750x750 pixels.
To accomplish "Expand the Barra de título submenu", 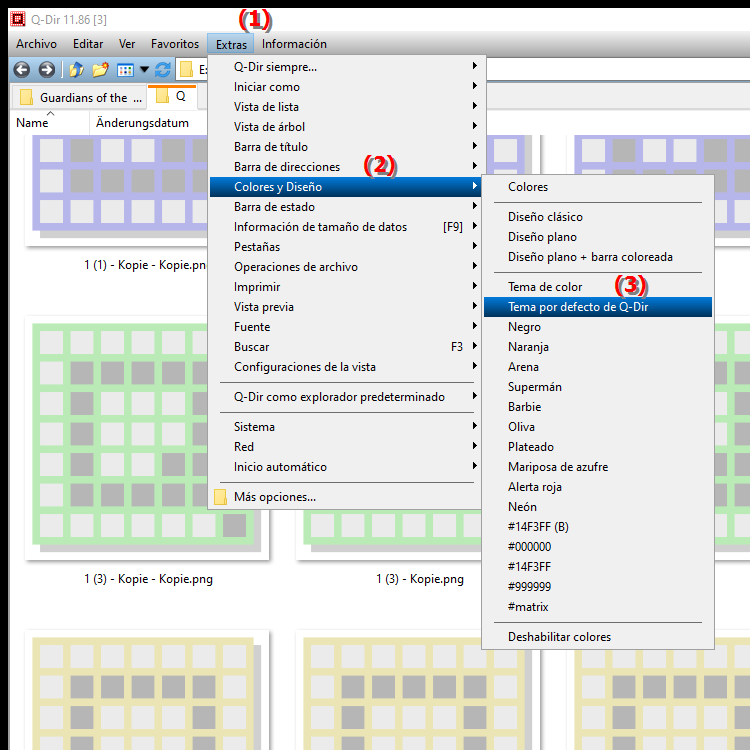I will [345, 147].
